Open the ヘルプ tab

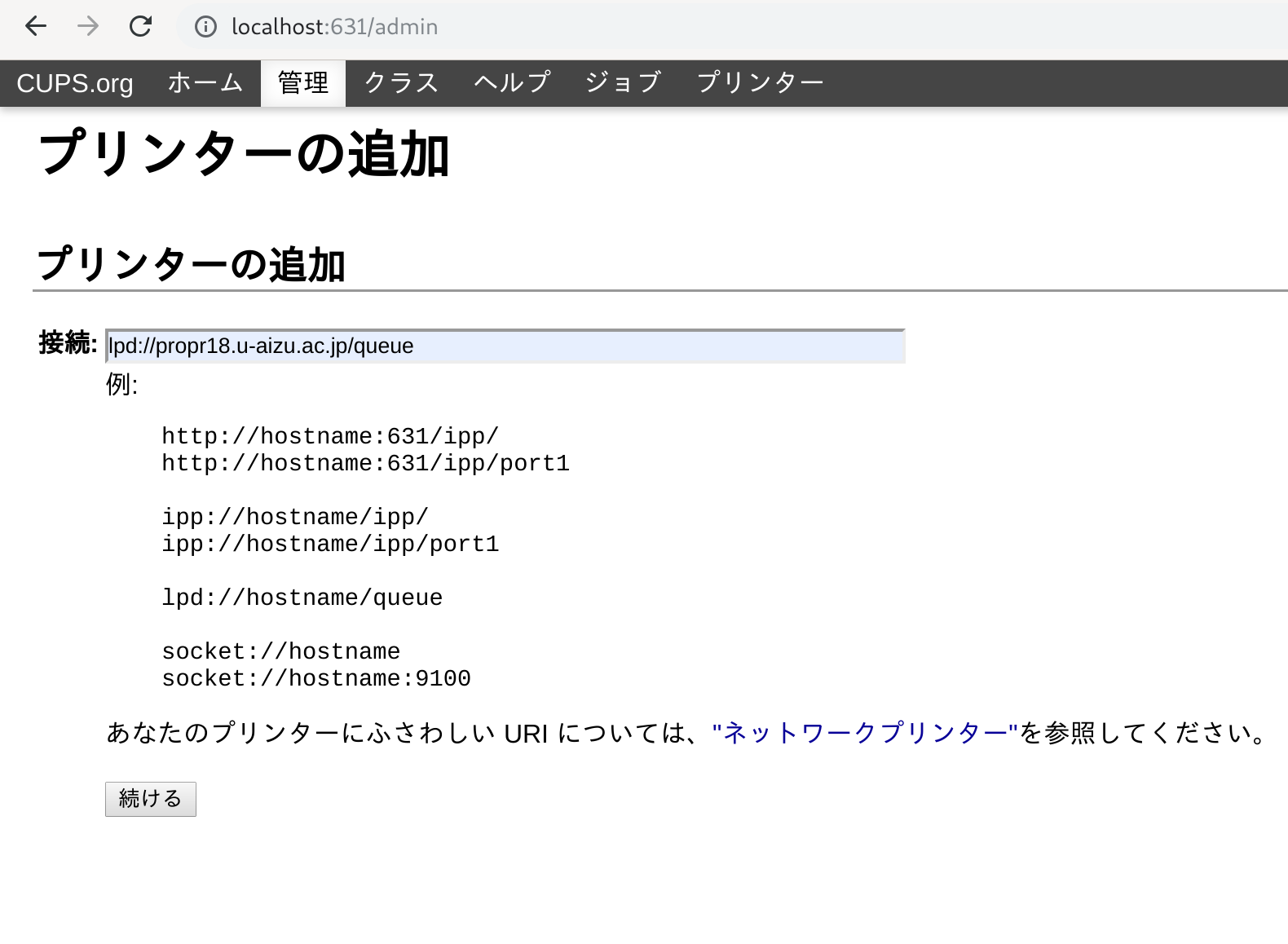point(512,83)
